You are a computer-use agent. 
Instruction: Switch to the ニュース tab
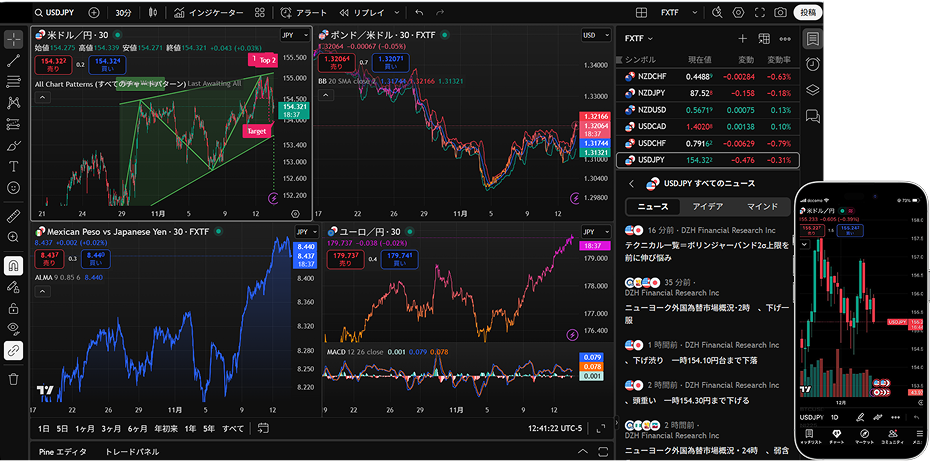point(653,207)
